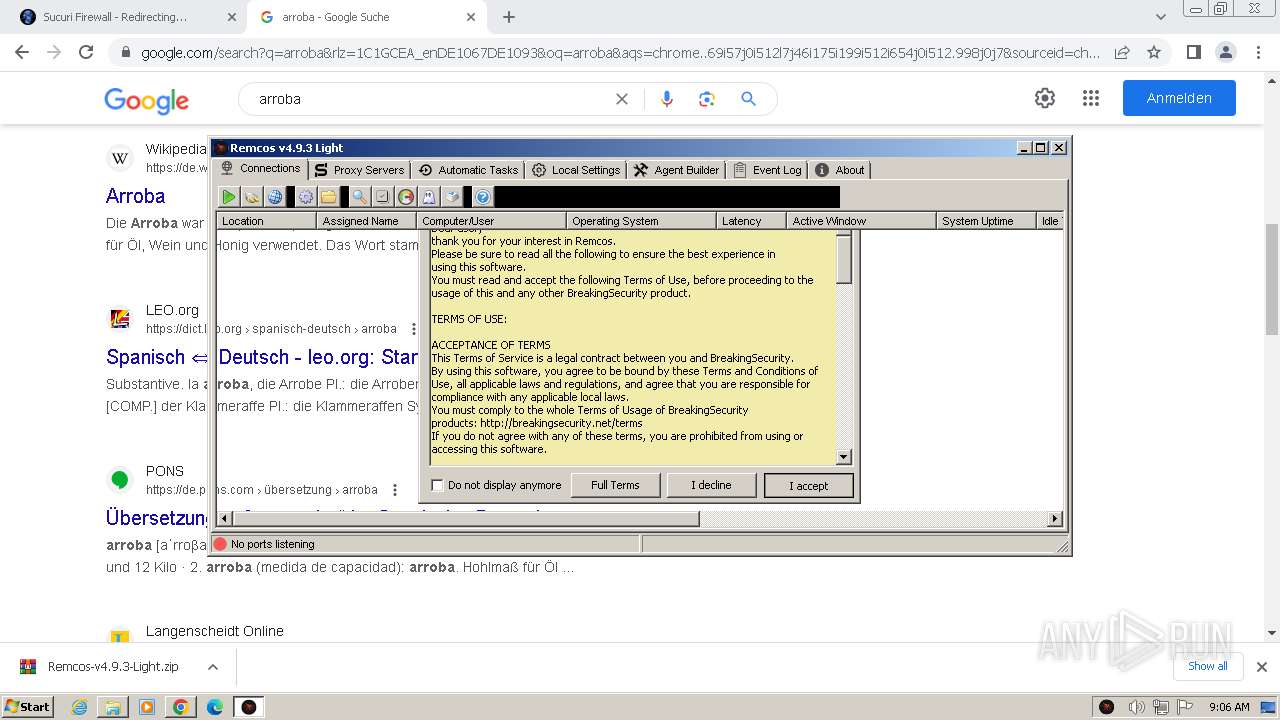
Task: Click the Google search magnifier button
Action: [x=748, y=99]
